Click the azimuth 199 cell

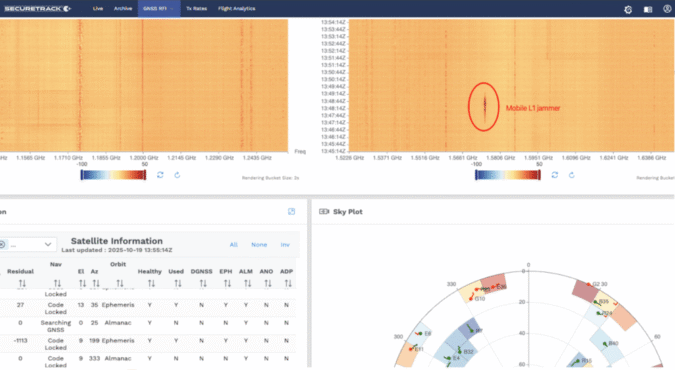(94, 340)
